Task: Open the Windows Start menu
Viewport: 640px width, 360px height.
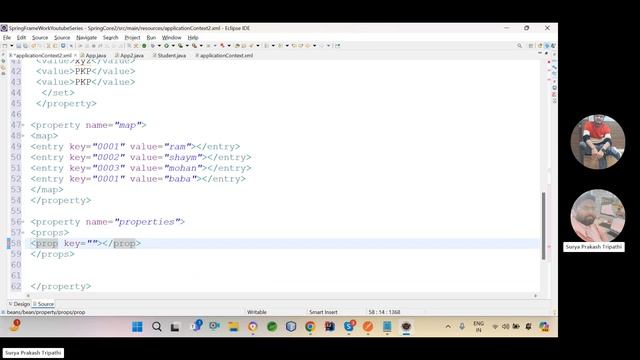Action: click(x=138, y=327)
